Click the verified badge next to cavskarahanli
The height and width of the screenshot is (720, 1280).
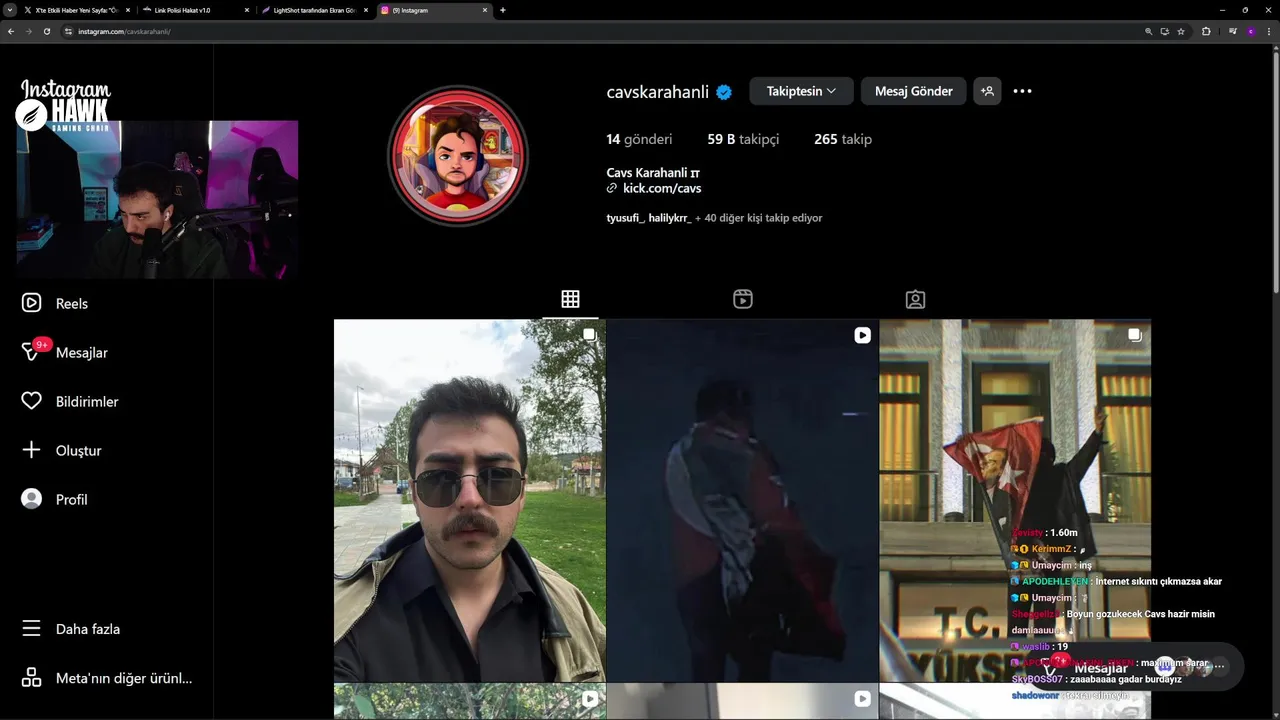(x=724, y=92)
